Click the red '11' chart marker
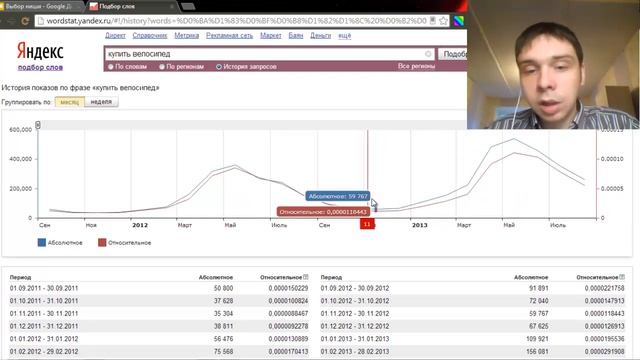This screenshot has height=360, width=640. pyautogui.click(x=367, y=224)
